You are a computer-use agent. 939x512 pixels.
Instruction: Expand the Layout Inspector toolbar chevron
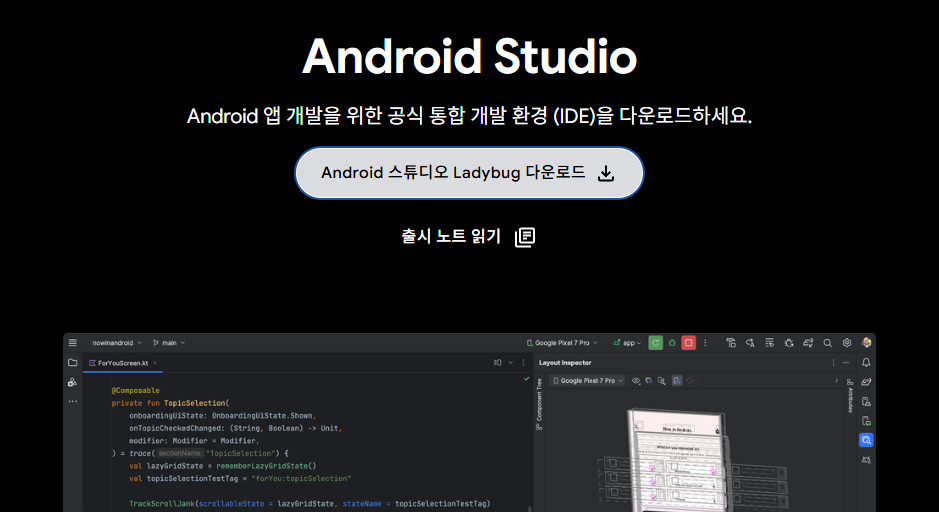point(837,380)
